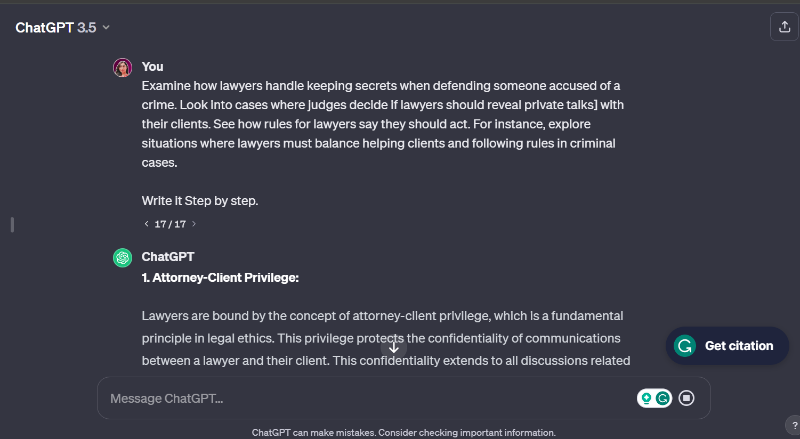Click the 'ChatGPT' responder name

tap(168, 257)
